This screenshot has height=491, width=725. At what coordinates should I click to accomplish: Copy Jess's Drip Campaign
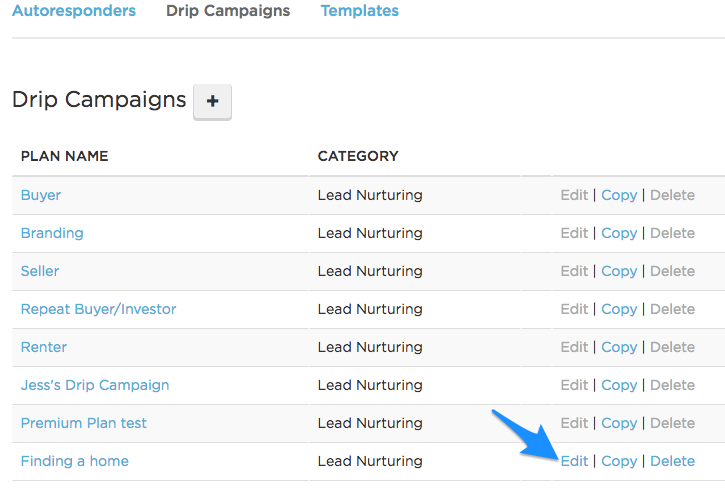pyautogui.click(x=619, y=385)
